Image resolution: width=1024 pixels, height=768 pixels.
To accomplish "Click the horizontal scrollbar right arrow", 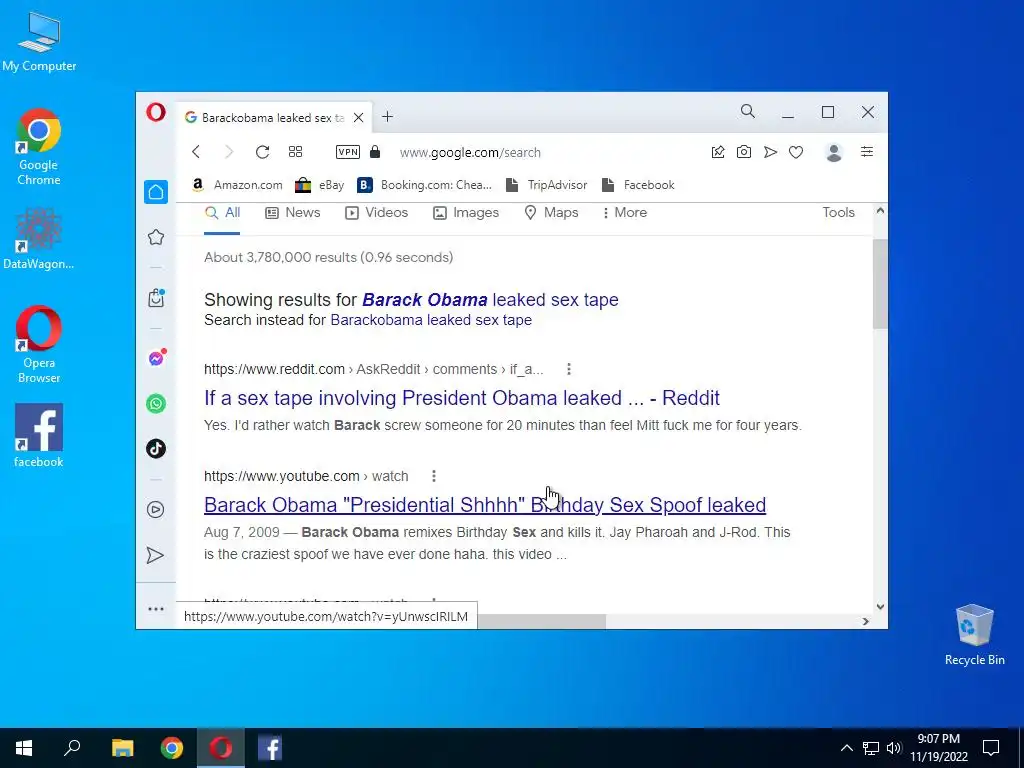I will [865, 621].
